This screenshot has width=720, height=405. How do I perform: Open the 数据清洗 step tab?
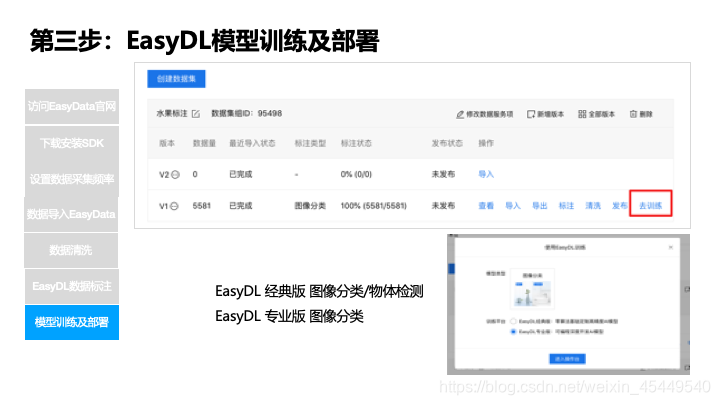coord(71,250)
